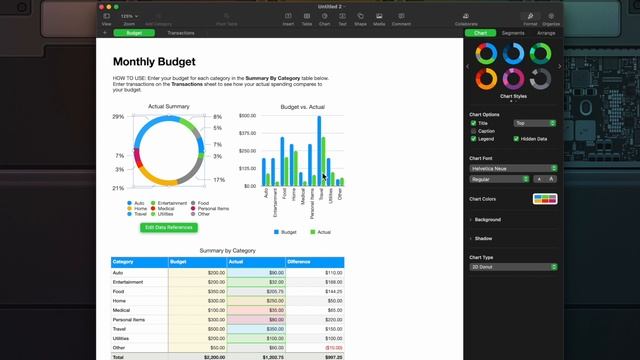Show next chart styles with right arrow

560,67
